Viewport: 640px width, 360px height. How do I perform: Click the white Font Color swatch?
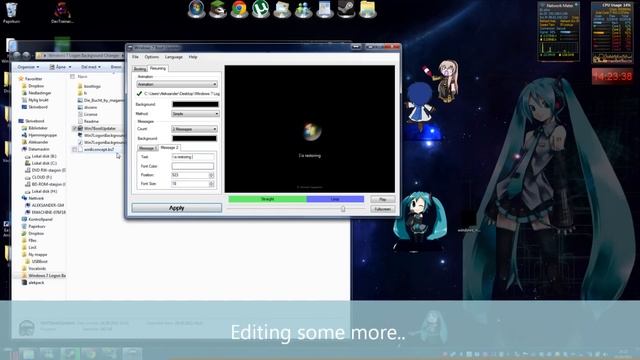pos(193,166)
